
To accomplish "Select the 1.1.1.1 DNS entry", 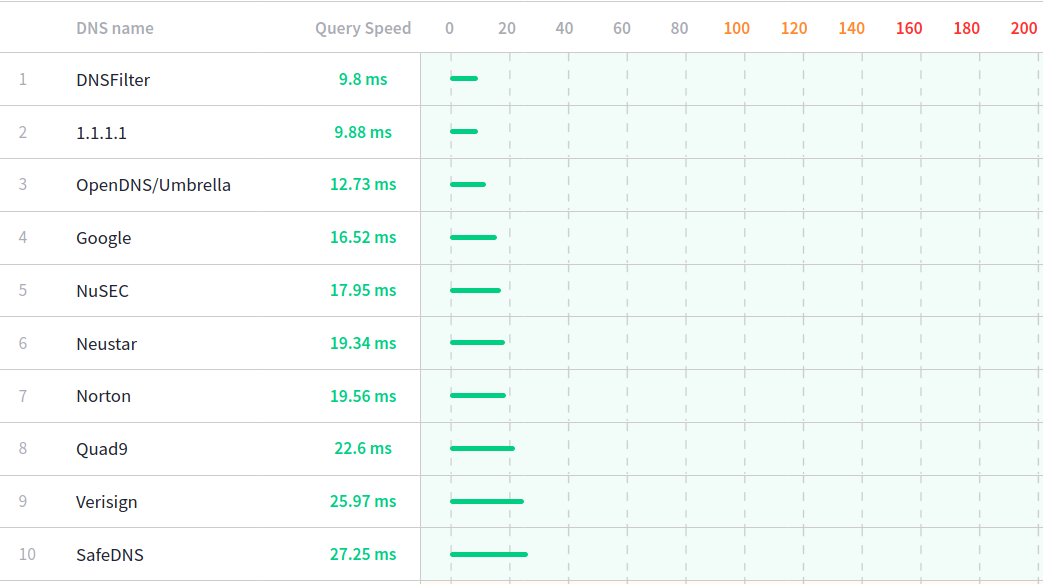I will (x=101, y=133).
